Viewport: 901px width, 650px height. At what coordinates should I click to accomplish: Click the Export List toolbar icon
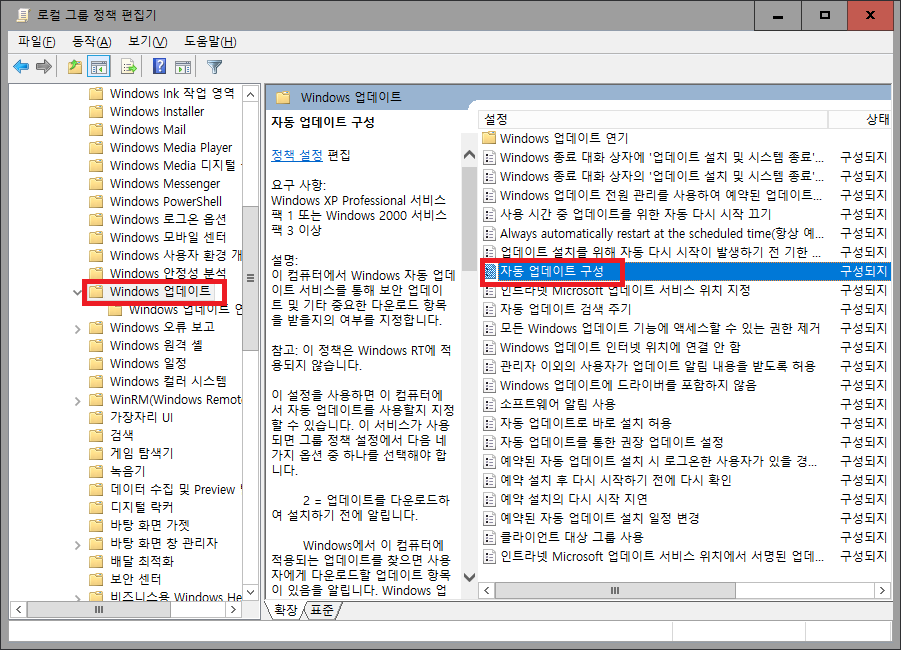129,67
